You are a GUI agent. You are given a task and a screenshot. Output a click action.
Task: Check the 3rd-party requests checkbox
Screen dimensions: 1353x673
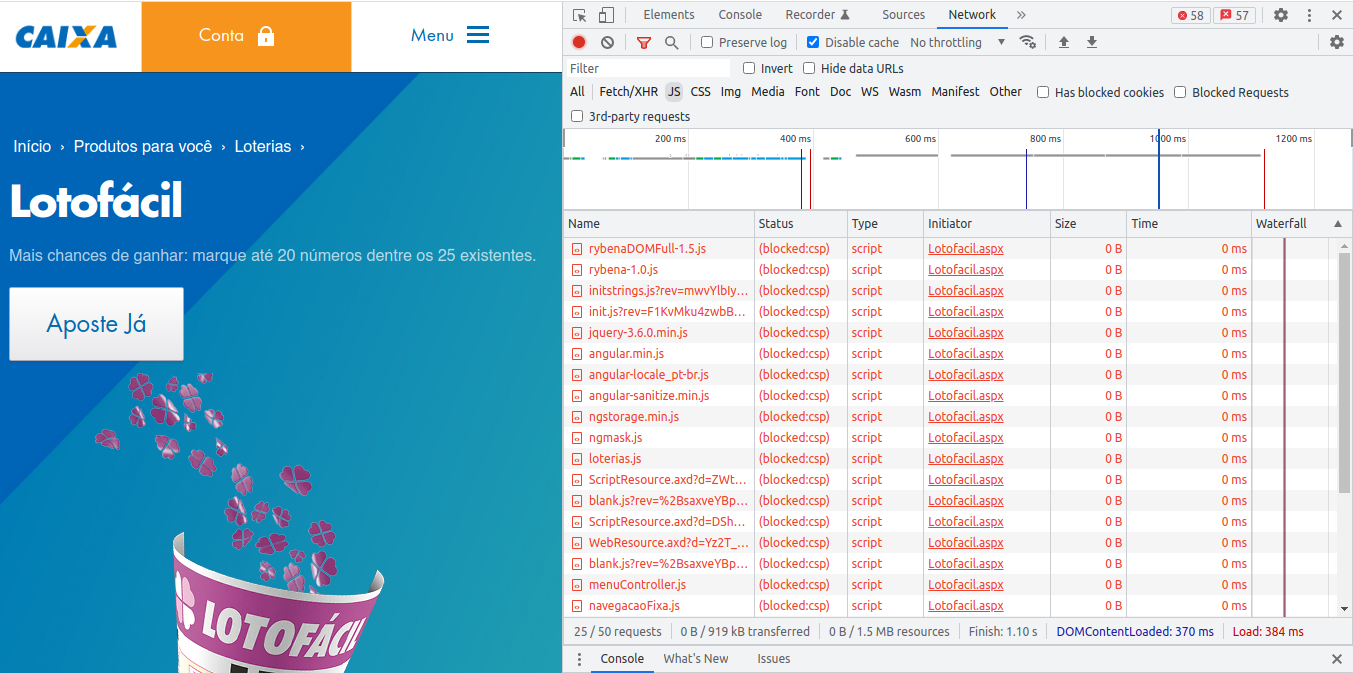click(577, 116)
